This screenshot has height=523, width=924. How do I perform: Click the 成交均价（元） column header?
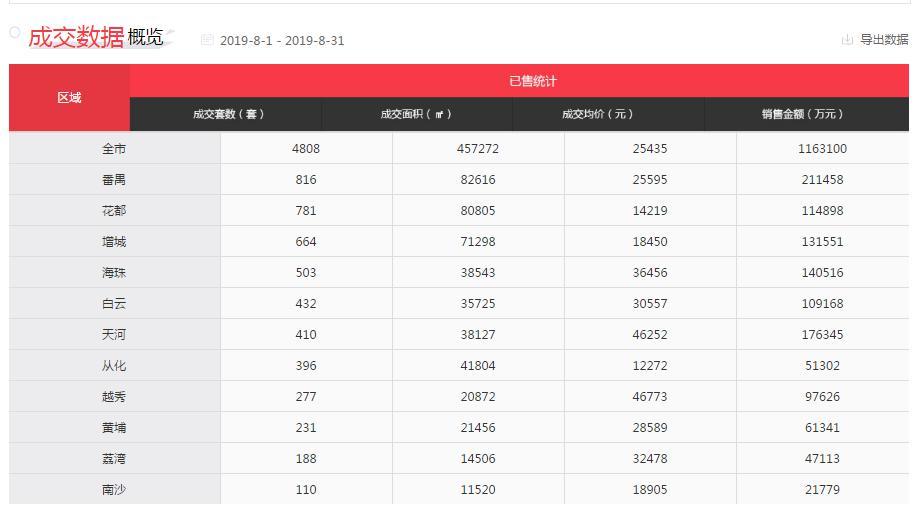click(x=597, y=114)
